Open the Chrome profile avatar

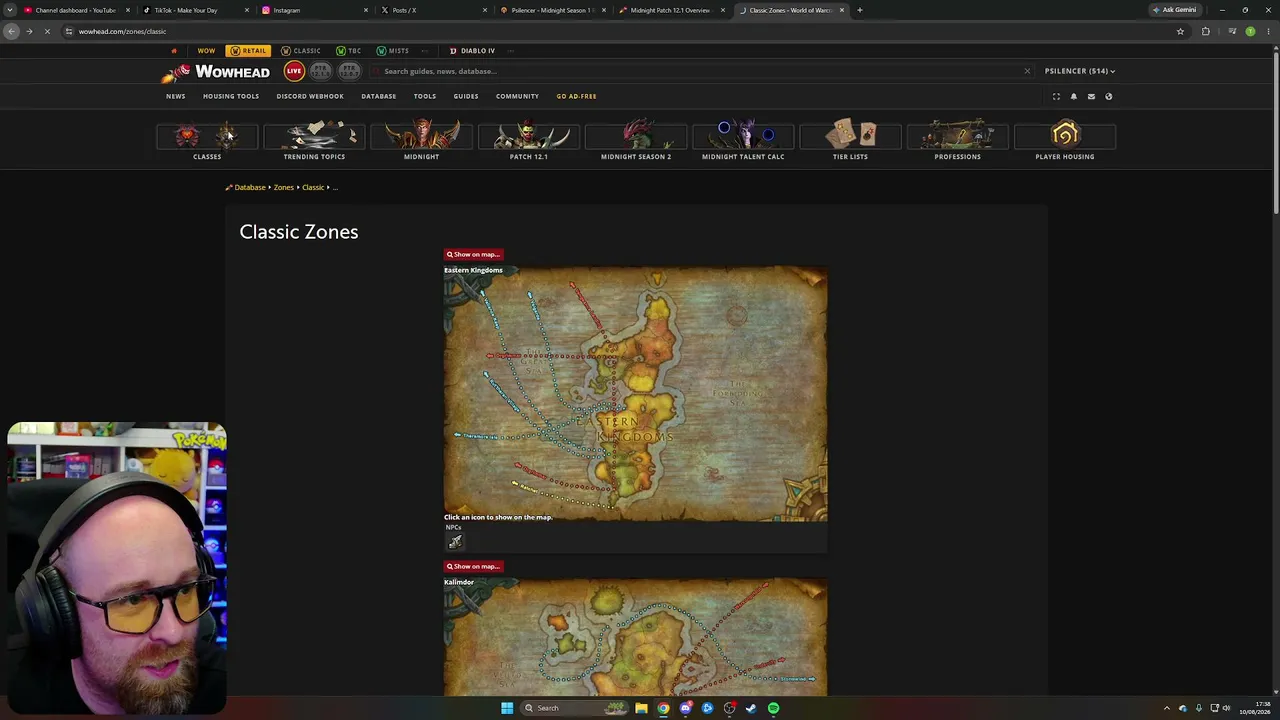point(1250,31)
